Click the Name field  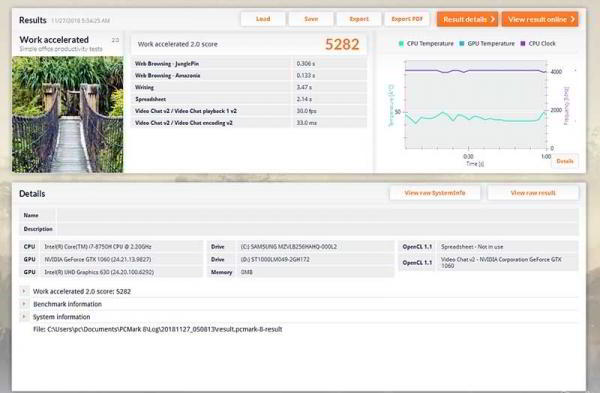318,215
